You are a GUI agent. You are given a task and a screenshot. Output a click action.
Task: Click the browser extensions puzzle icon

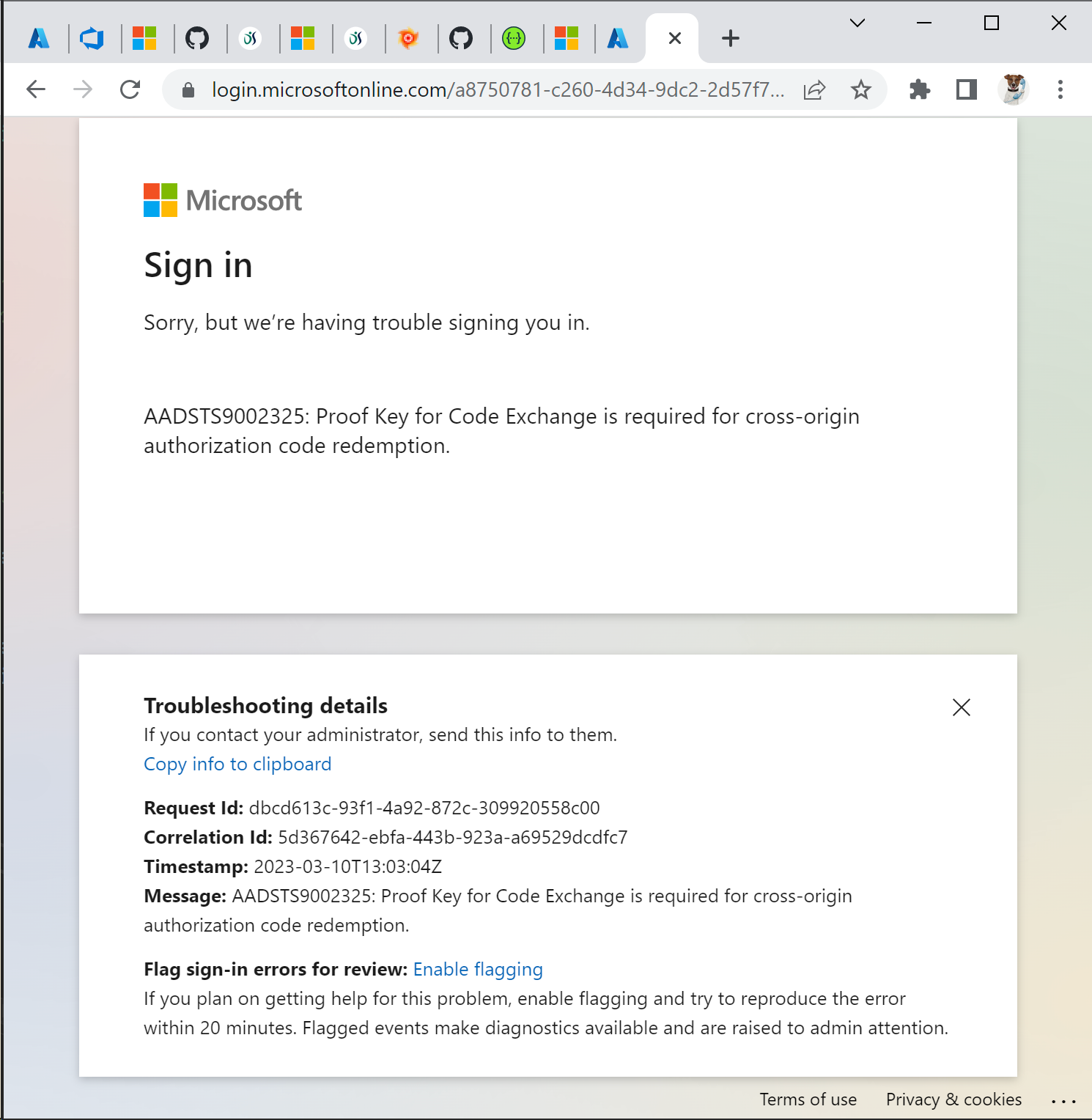919,89
